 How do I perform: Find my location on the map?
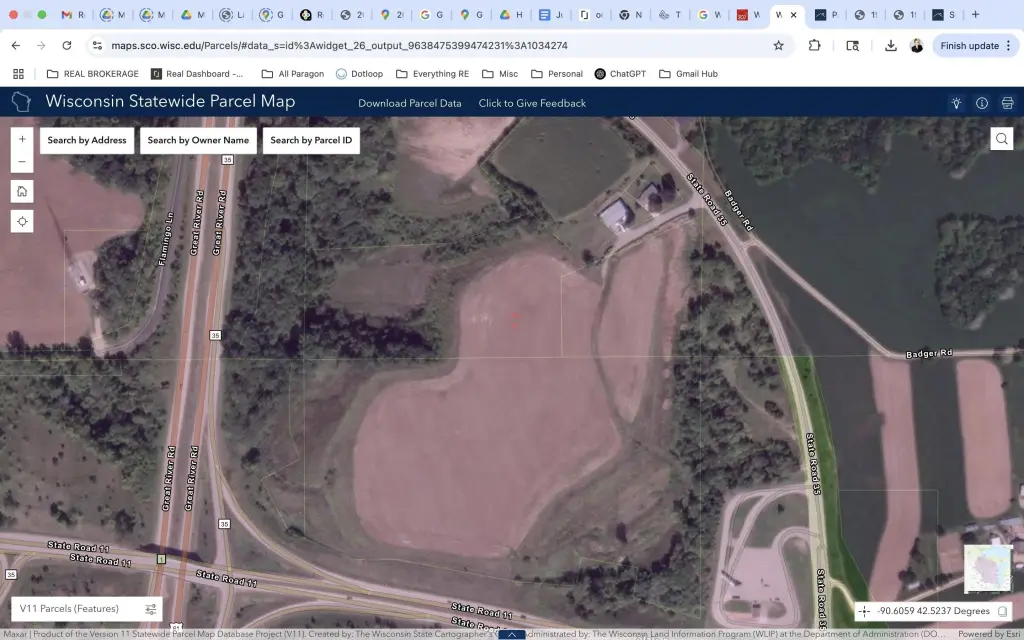pyautogui.click(x=22, y=221)
